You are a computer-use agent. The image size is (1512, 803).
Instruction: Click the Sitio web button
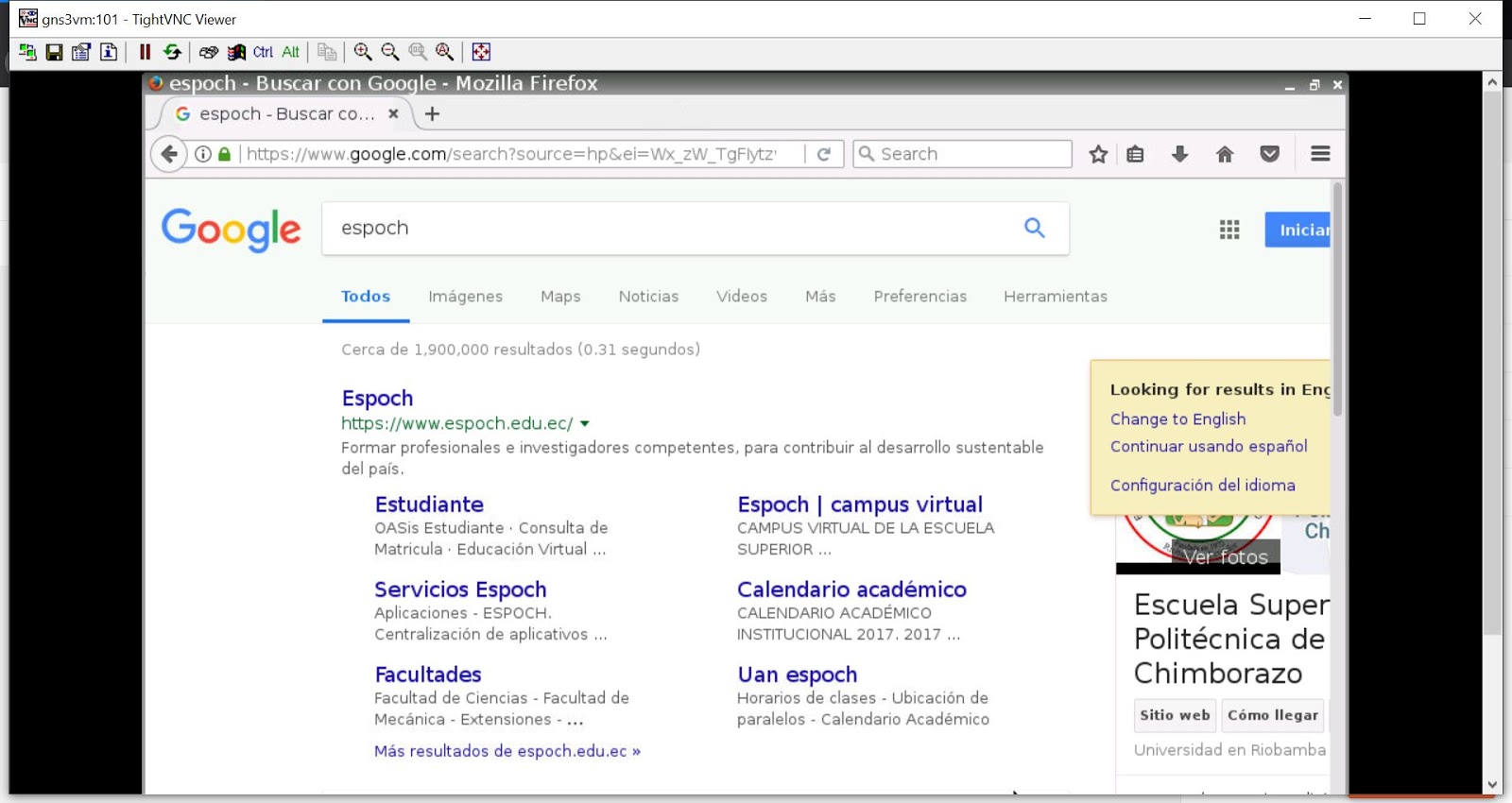(x=1175, y=715)
